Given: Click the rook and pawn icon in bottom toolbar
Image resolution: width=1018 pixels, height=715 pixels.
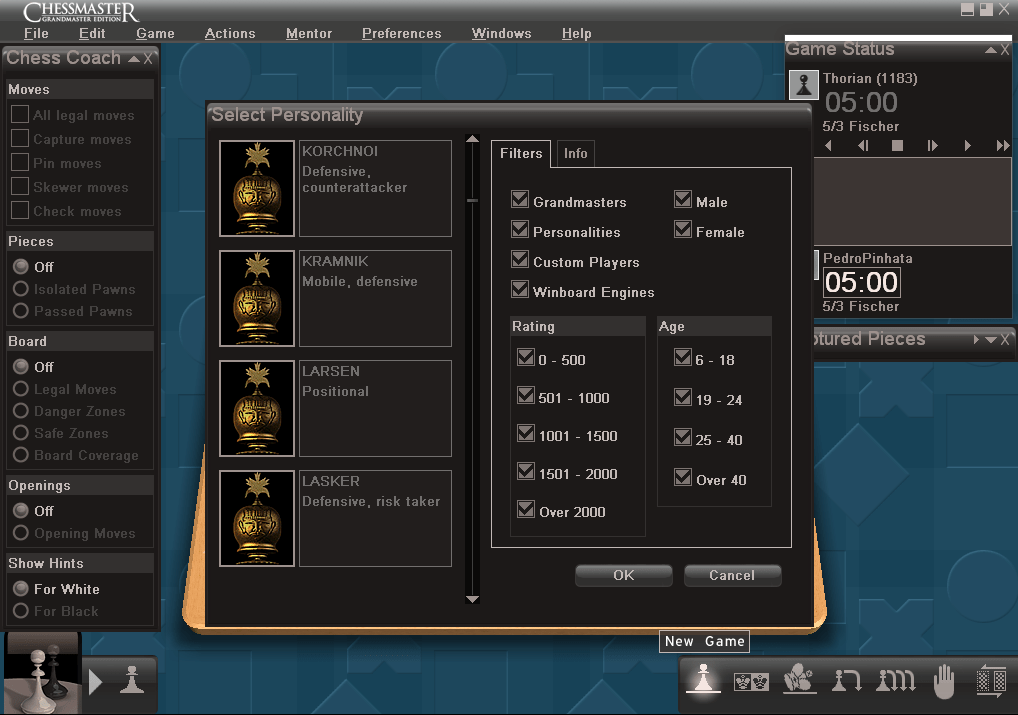Looking at the screenshot, I should point(847,680).
